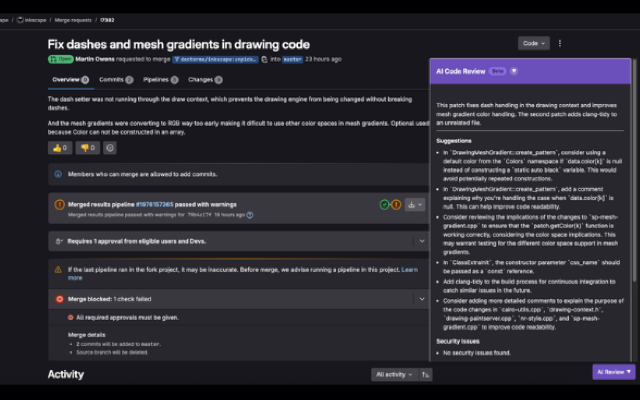Click the thumbs down reaction button
Screen dimensions: 640x400
click(87, 147)
